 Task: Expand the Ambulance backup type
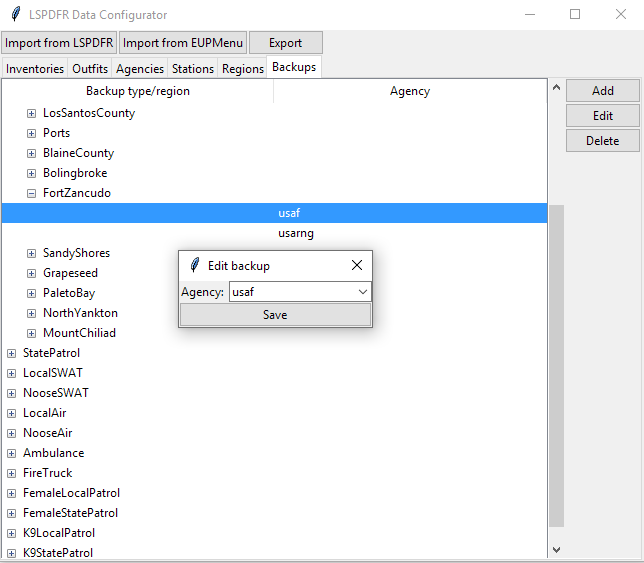click(12, 453)
